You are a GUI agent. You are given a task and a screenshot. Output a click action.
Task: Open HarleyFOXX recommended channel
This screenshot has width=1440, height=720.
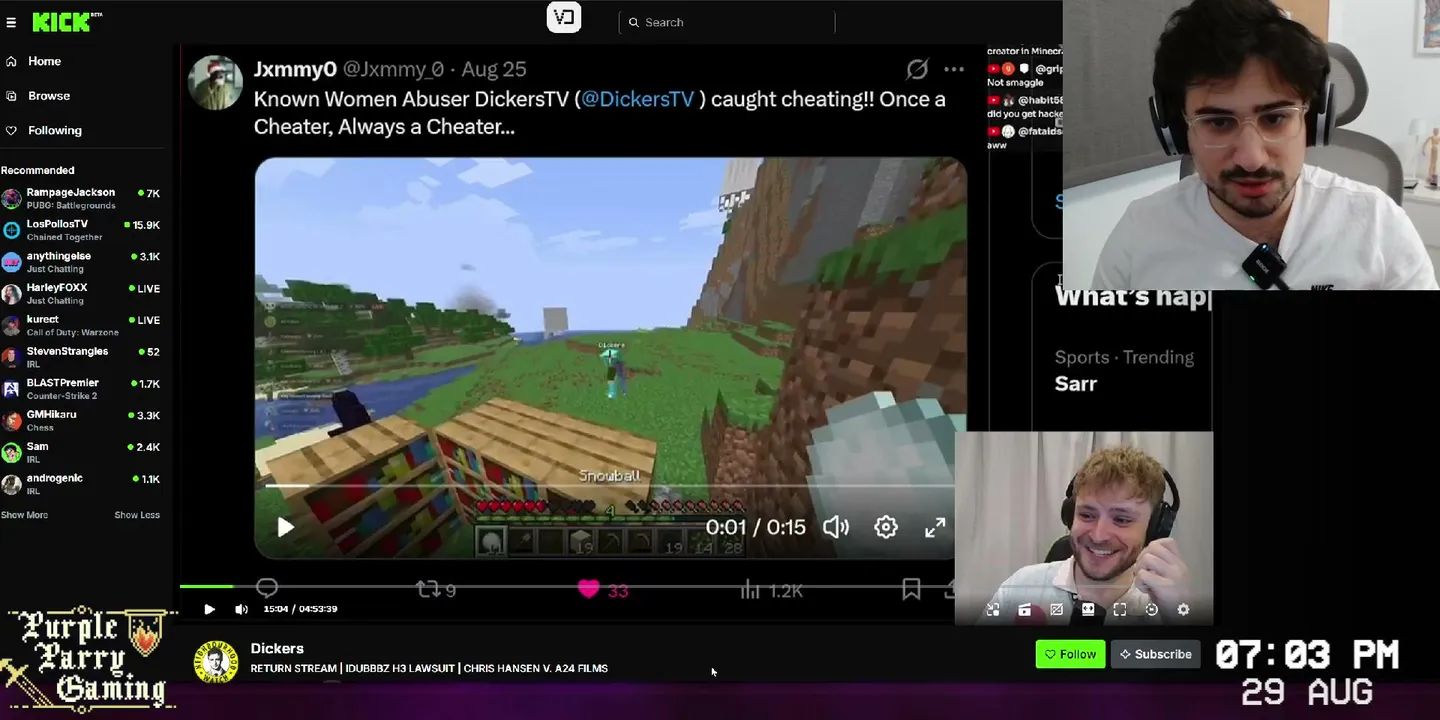click(81, 293)
